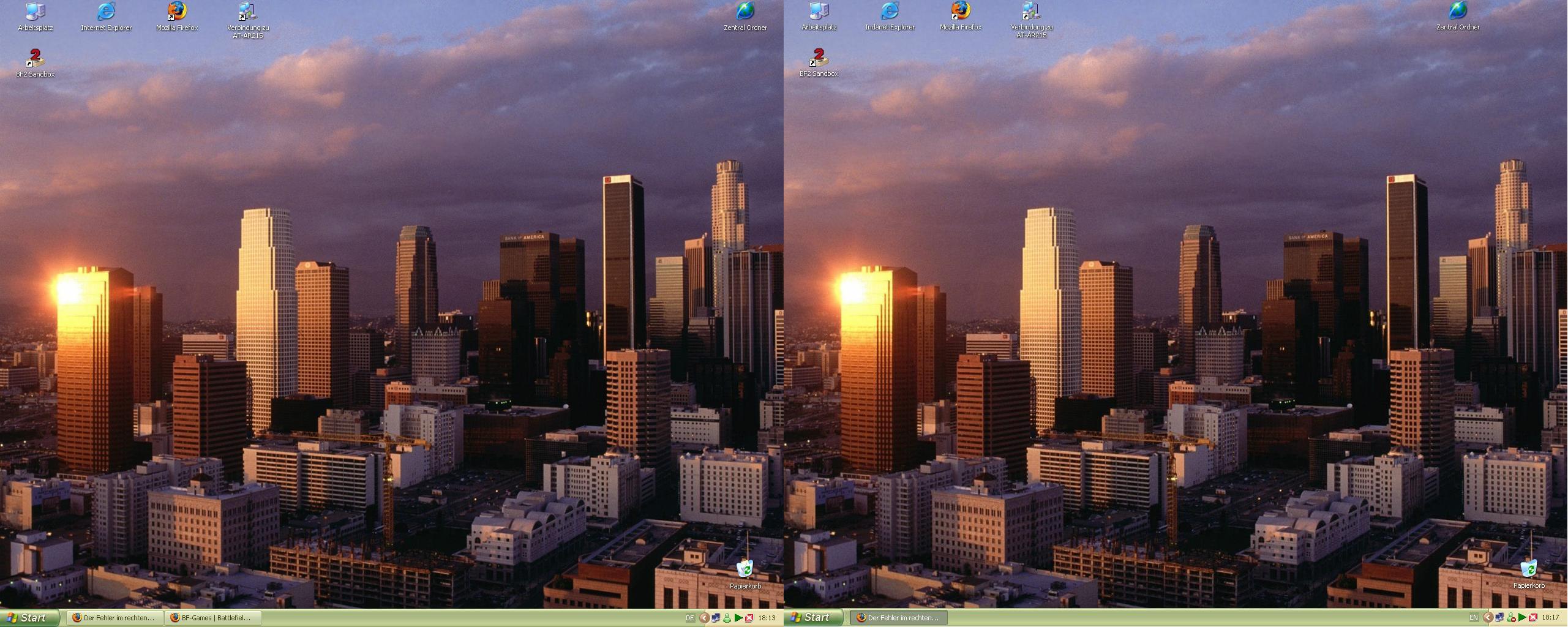Click the EN language indicator
Screen dimensions: 1568x627
pyautogui.click(x=1473, y=618)
